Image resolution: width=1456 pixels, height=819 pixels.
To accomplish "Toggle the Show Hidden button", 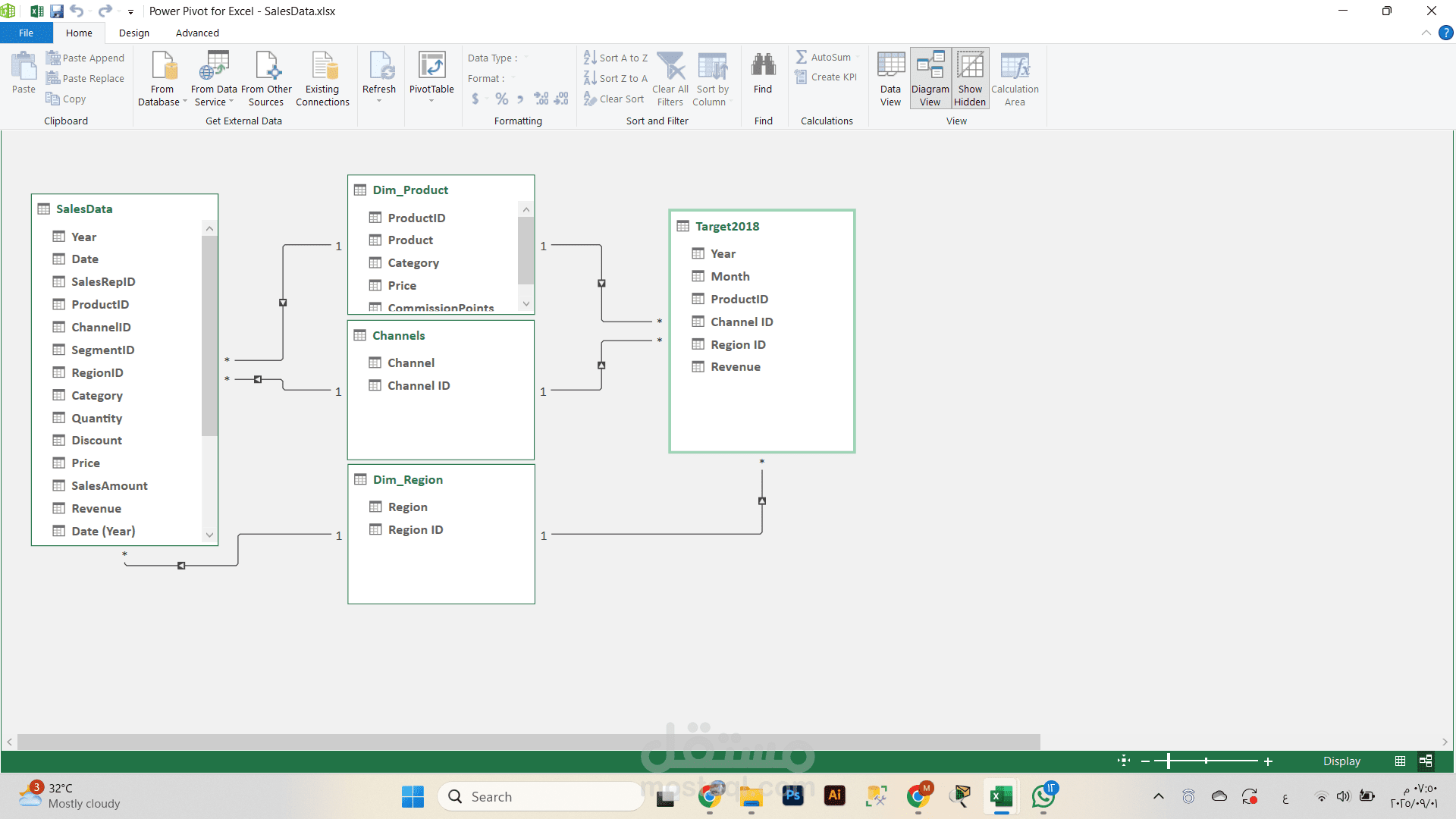I will tap(970, 78).
